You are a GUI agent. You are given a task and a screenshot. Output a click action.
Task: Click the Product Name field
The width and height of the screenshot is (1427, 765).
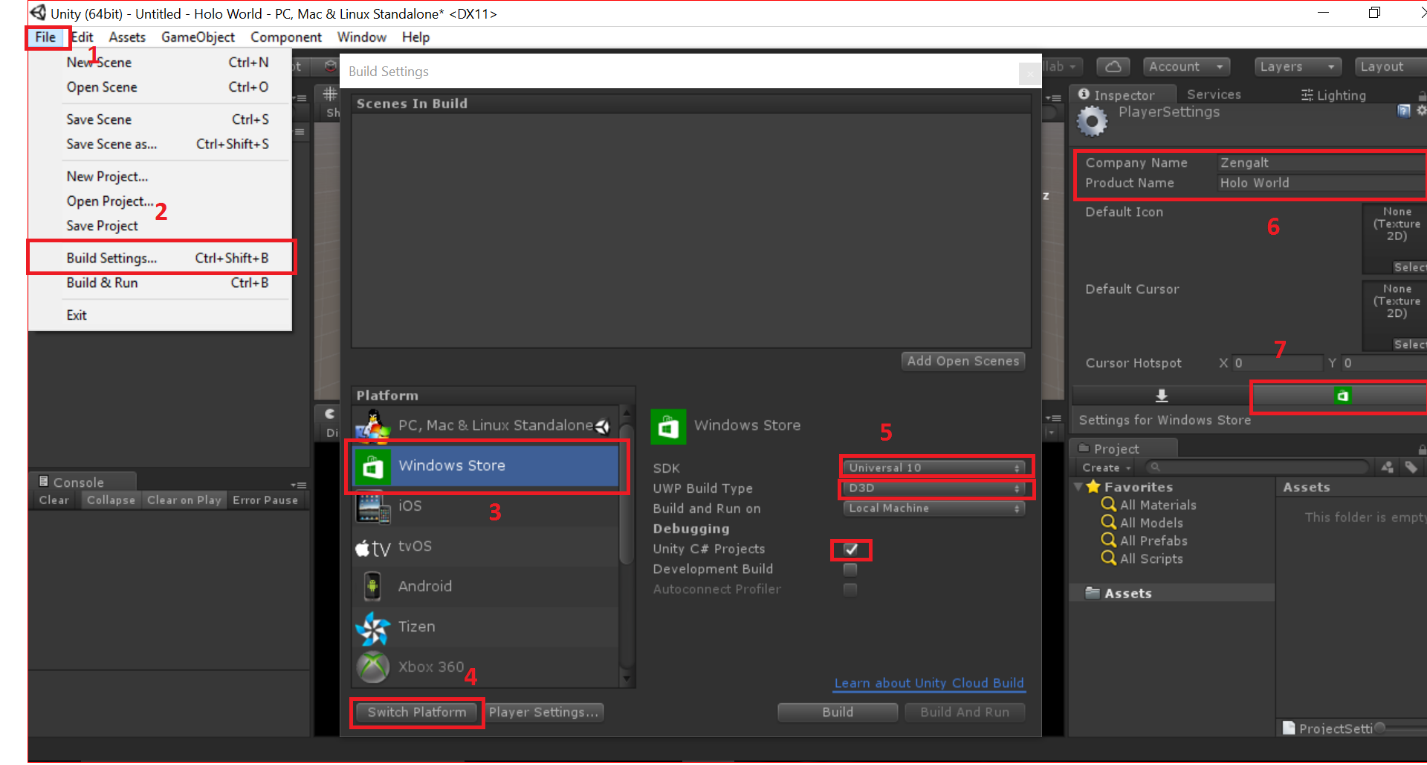[x=1322, y=183]
